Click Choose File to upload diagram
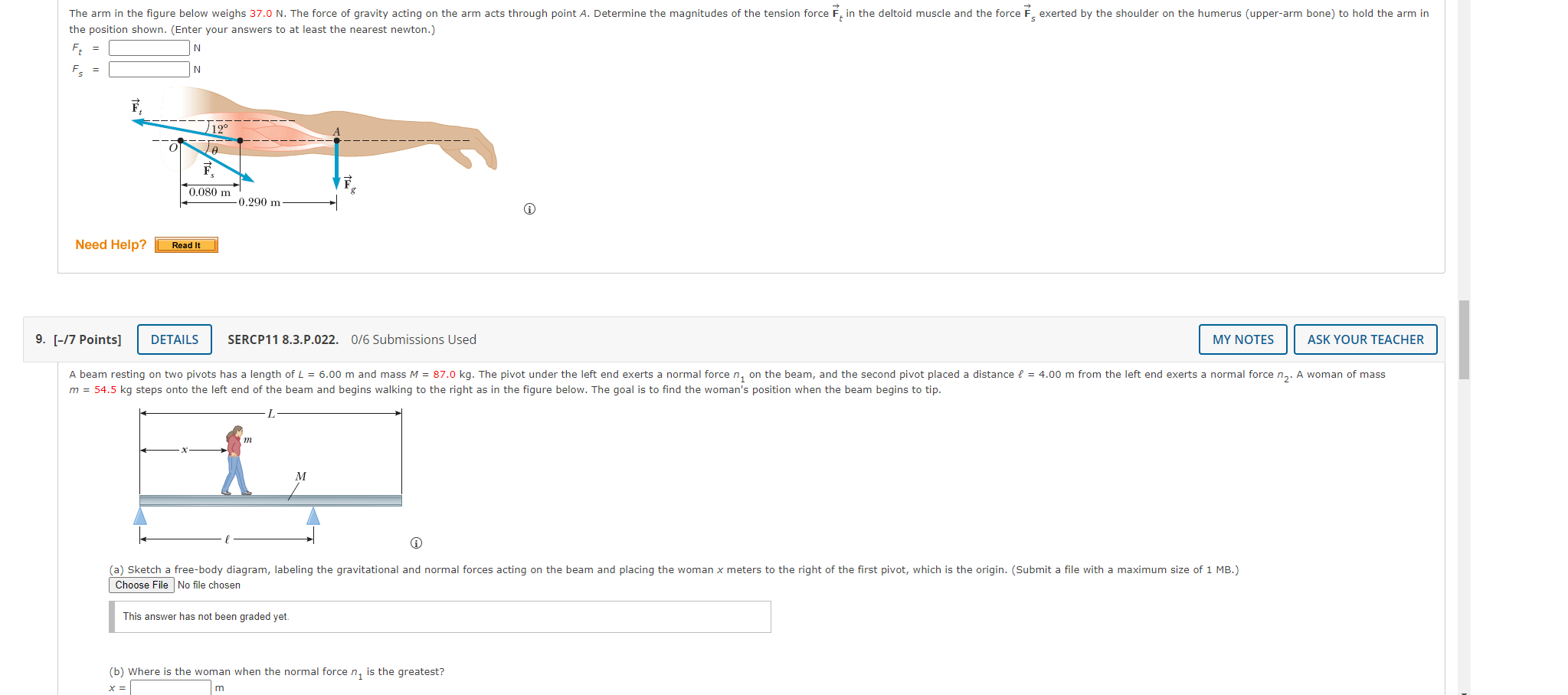 click(142, 585)
